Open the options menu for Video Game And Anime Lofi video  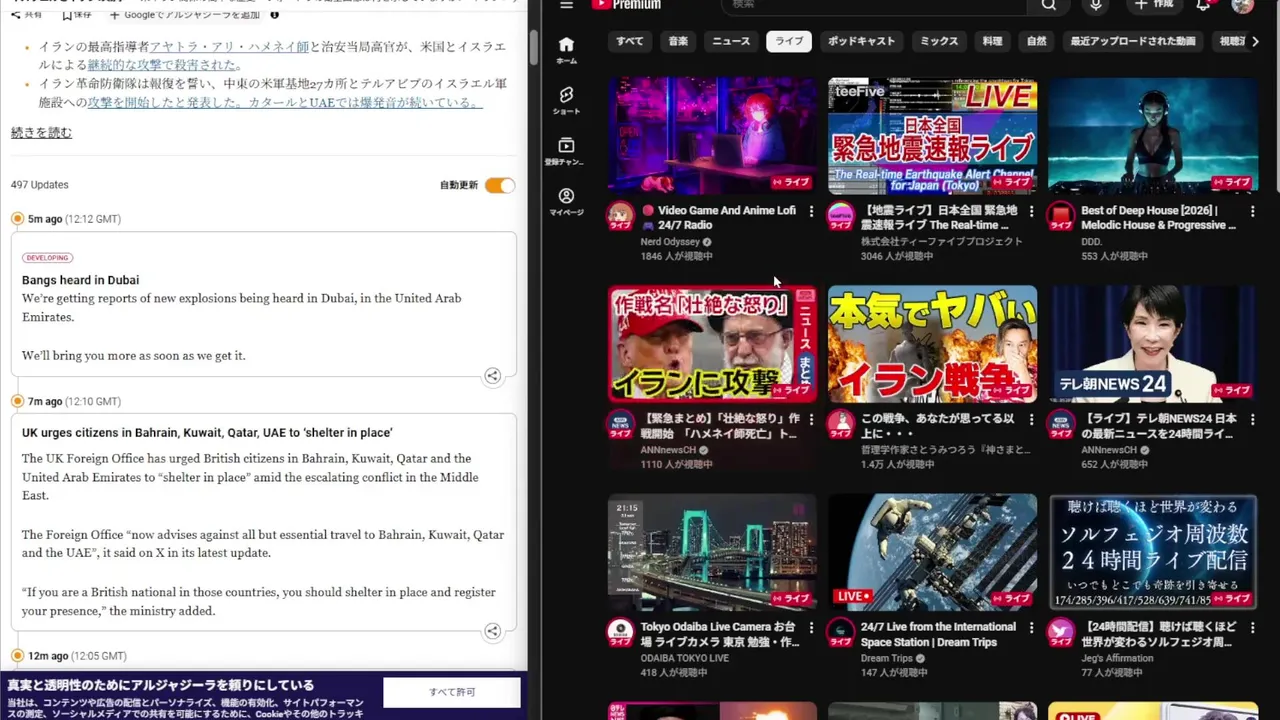tap(811, 211)
